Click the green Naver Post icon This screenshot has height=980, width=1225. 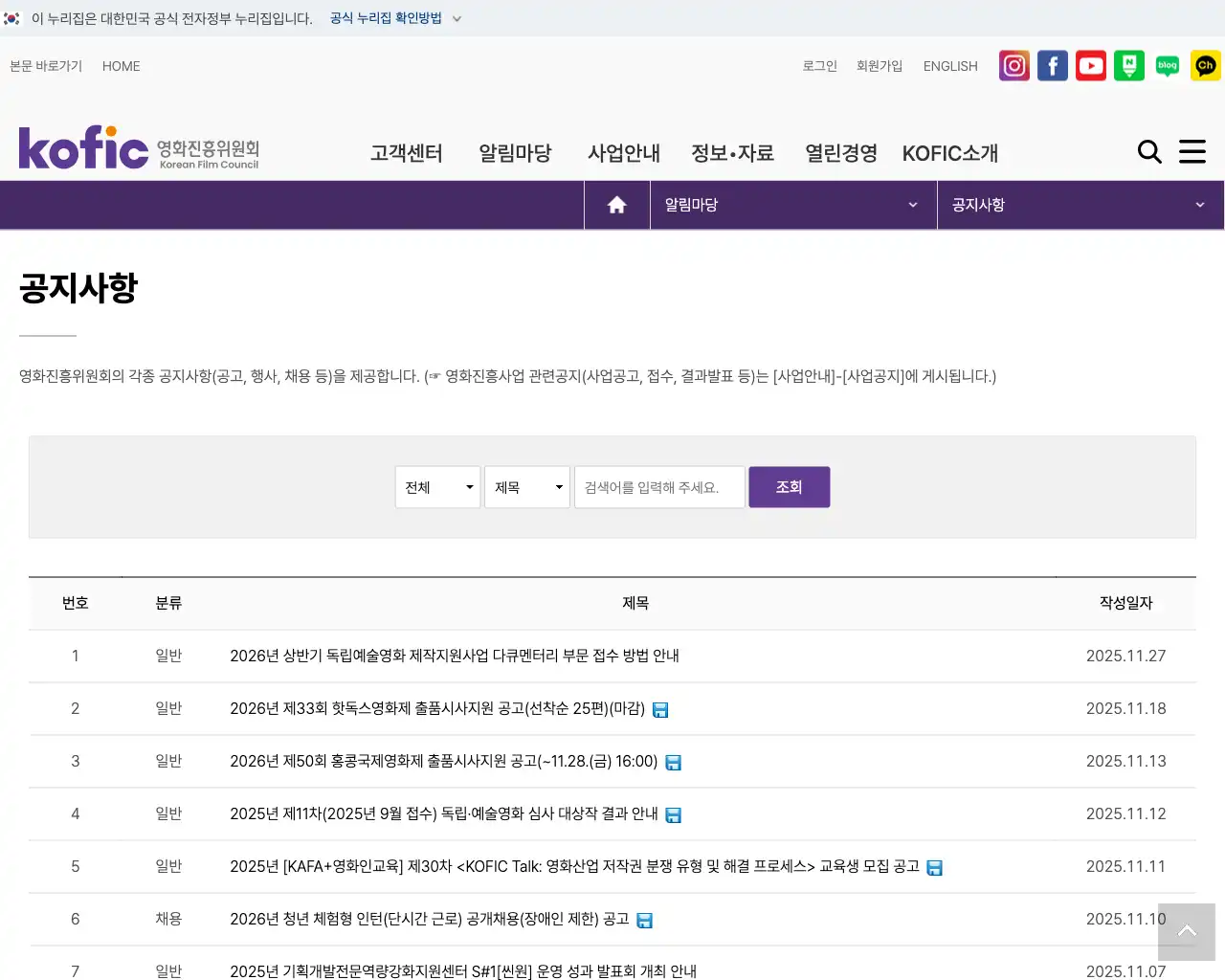tap(1128, 65)
